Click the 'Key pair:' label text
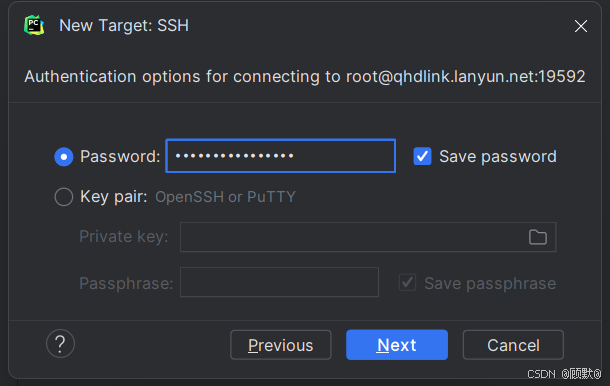Screen dimensions: 610x386 (114, 197)
